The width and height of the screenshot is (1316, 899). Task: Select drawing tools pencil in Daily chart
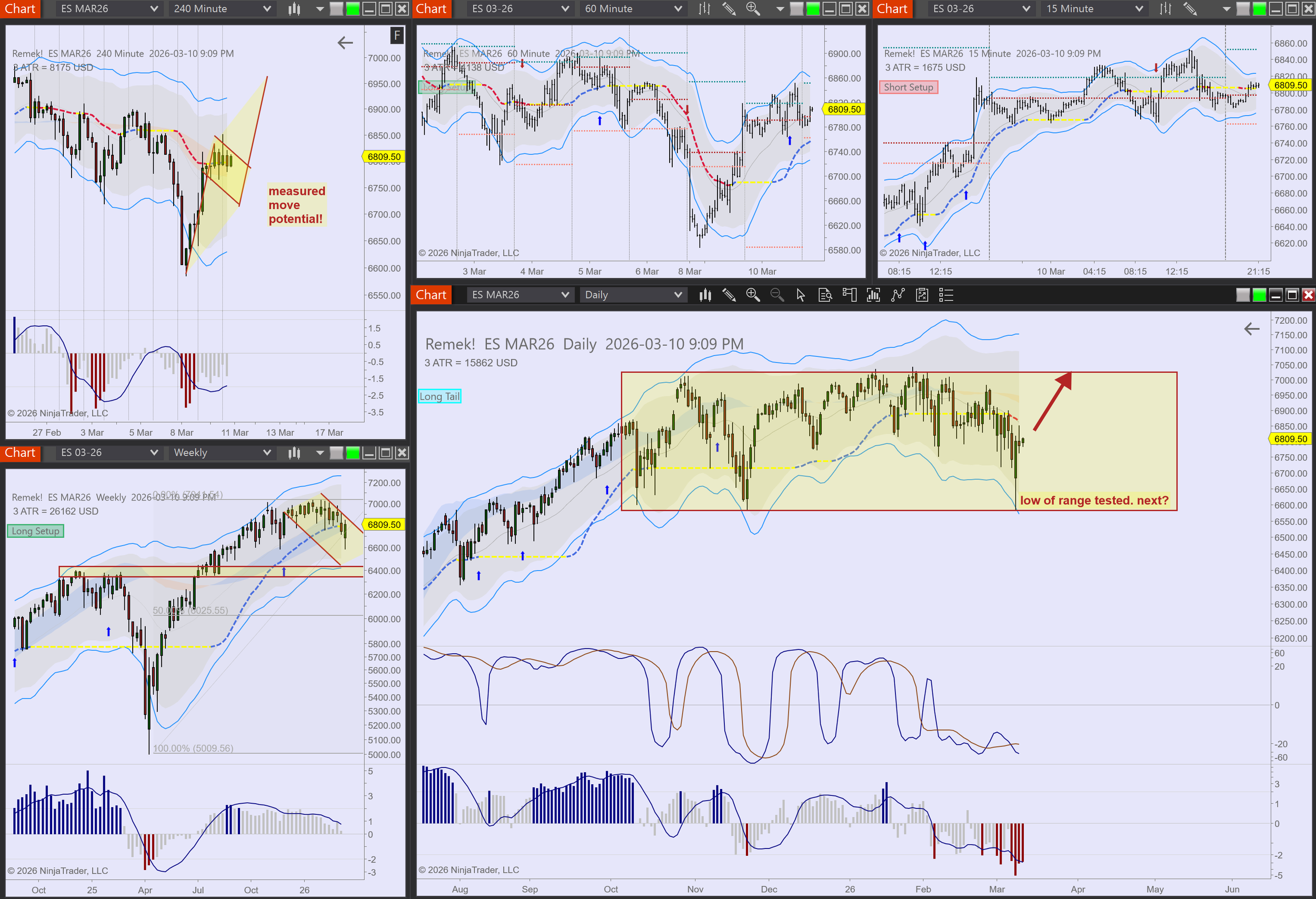[729, 295]
